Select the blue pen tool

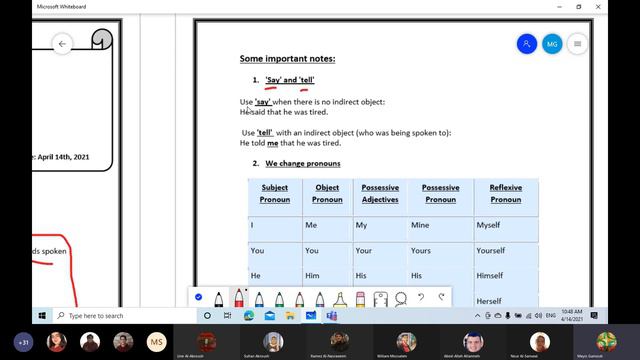(x=259, y=299)
